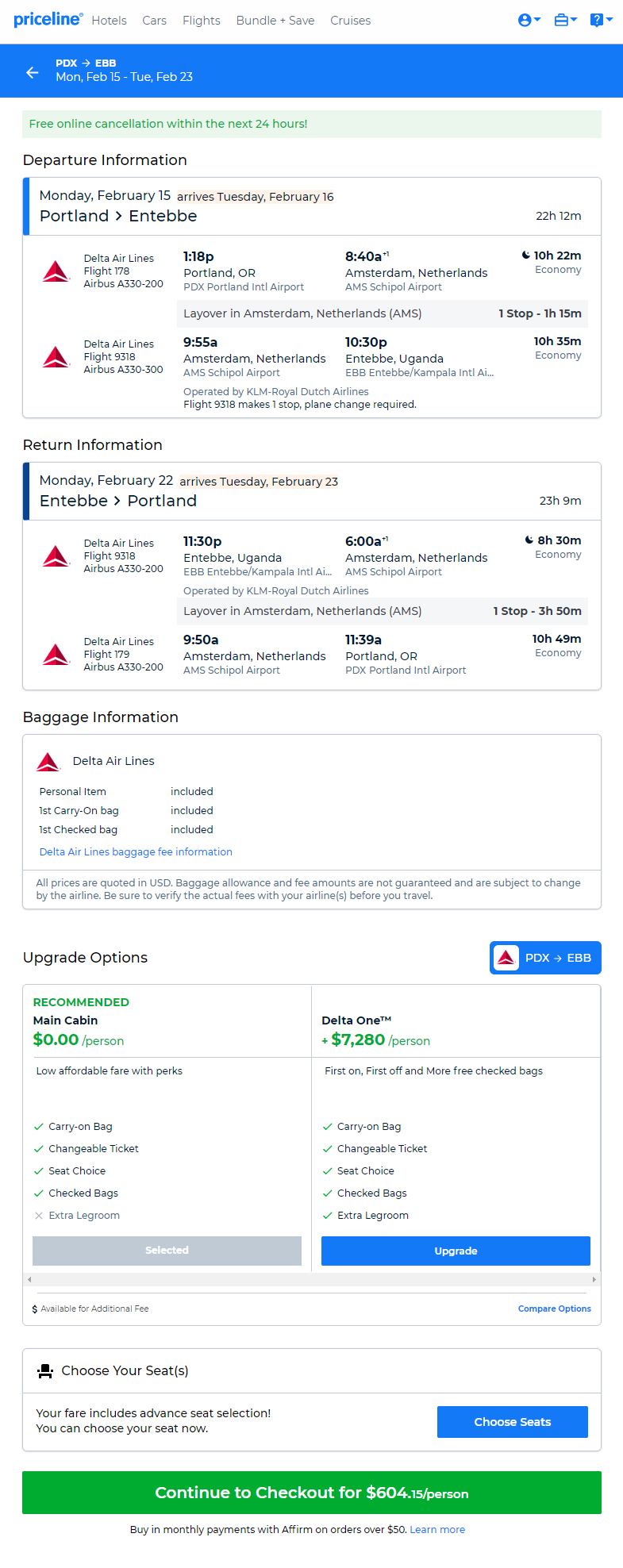
Task: Open Bundle + Save in the navigation
Action: 275,21
